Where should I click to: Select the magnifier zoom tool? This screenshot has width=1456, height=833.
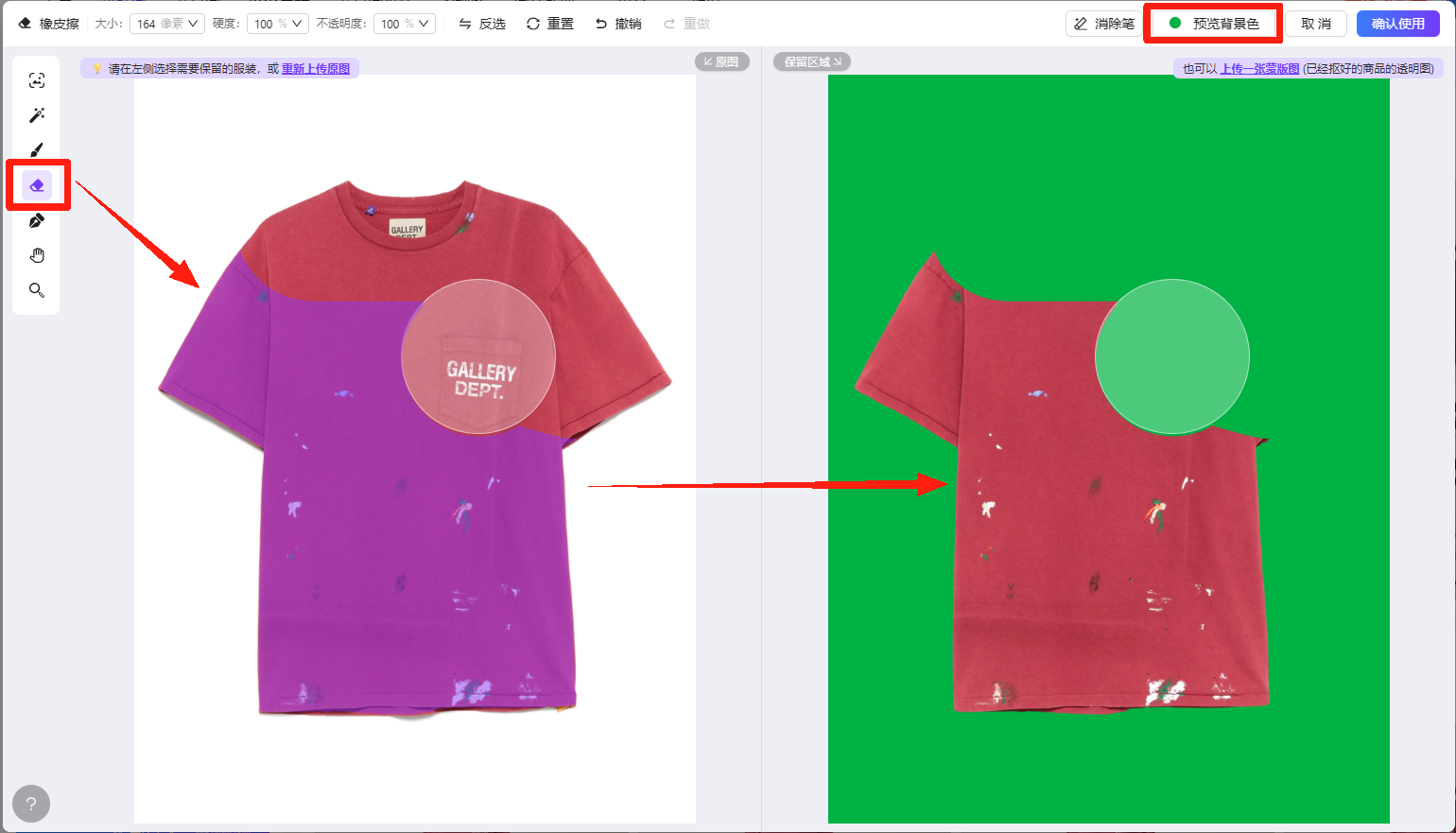[x=37, y=290]
